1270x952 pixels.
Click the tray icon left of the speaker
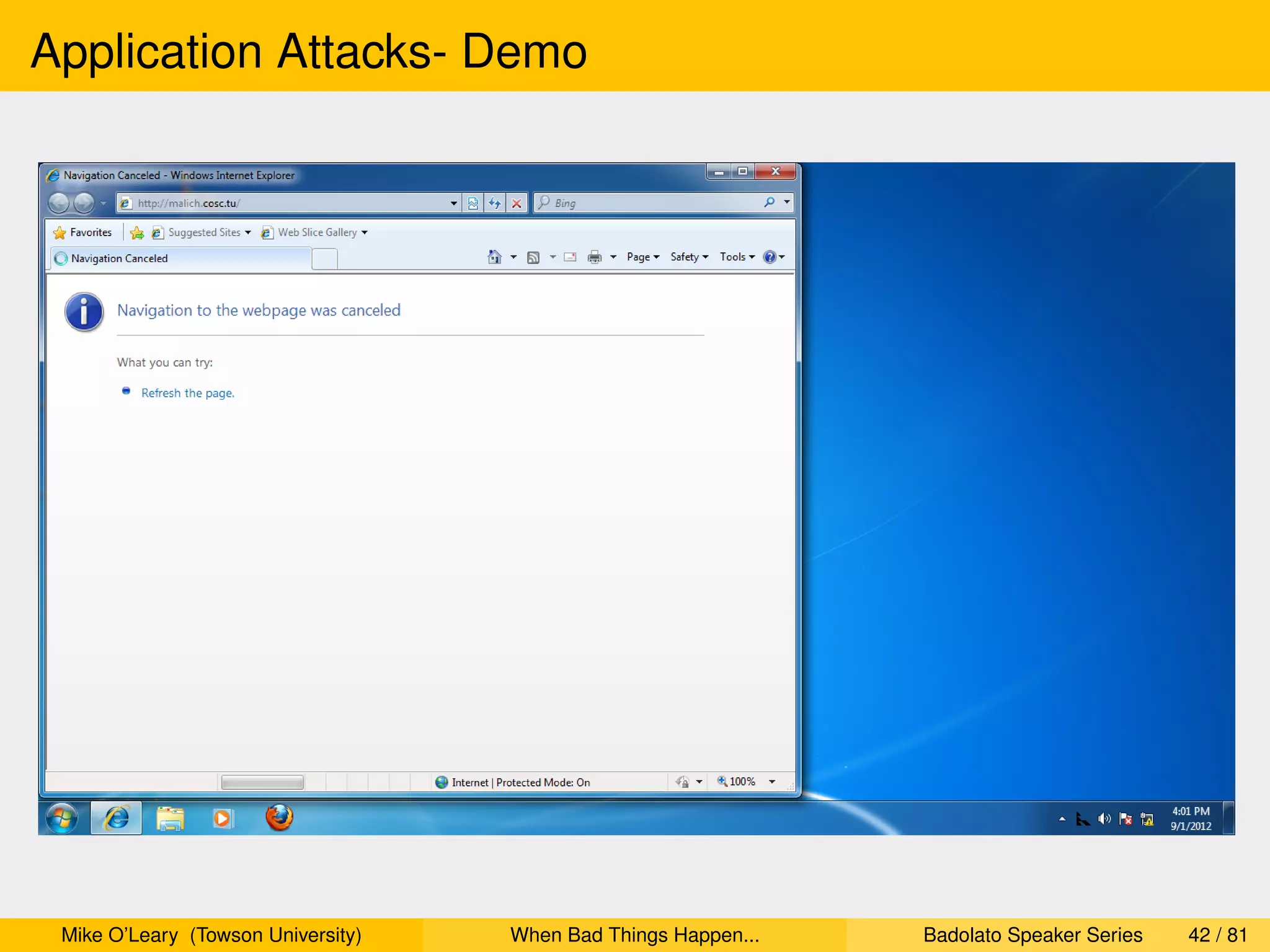[x=1083, y=819]
